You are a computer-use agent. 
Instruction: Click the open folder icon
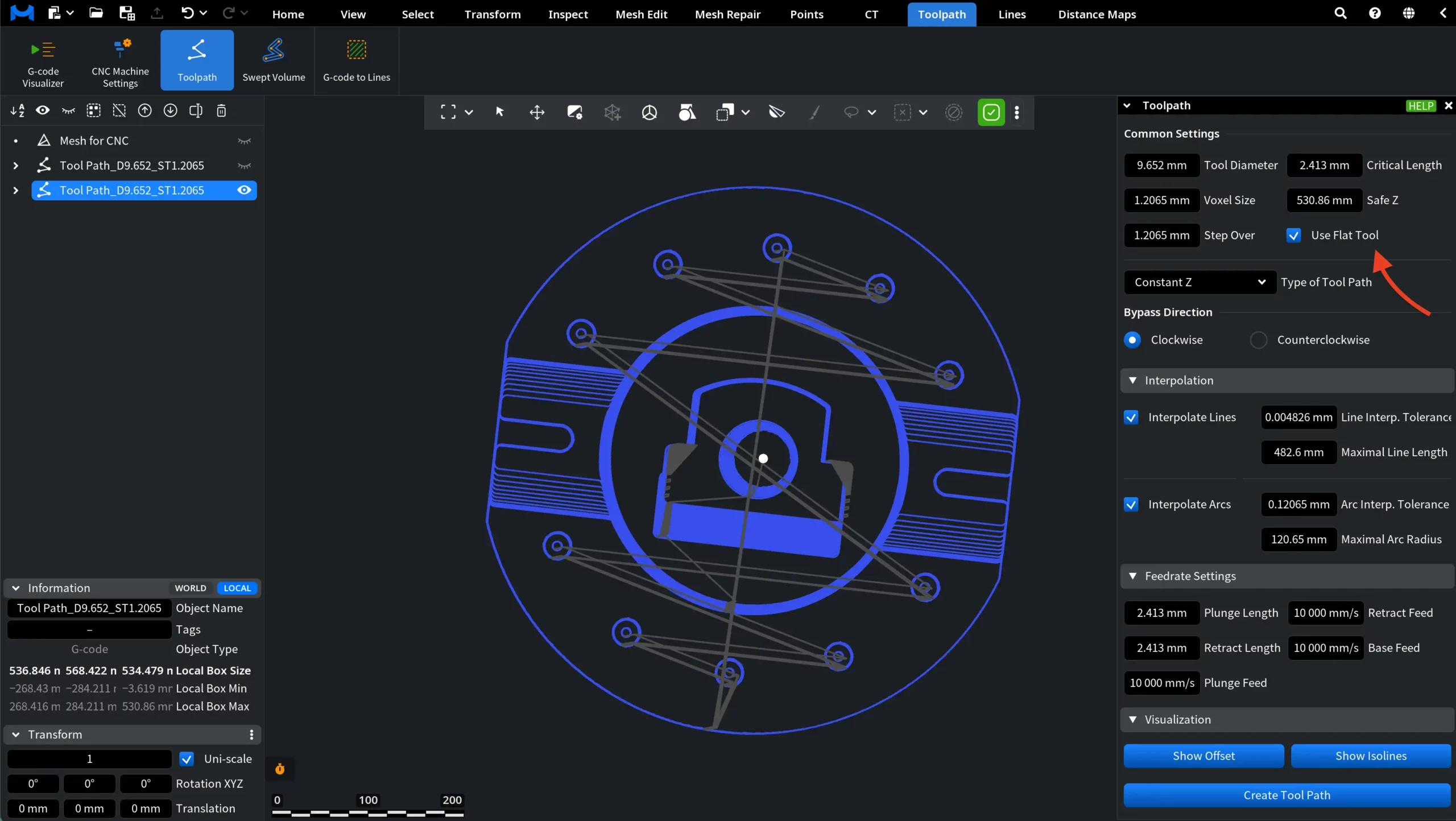tap(96, 13)
